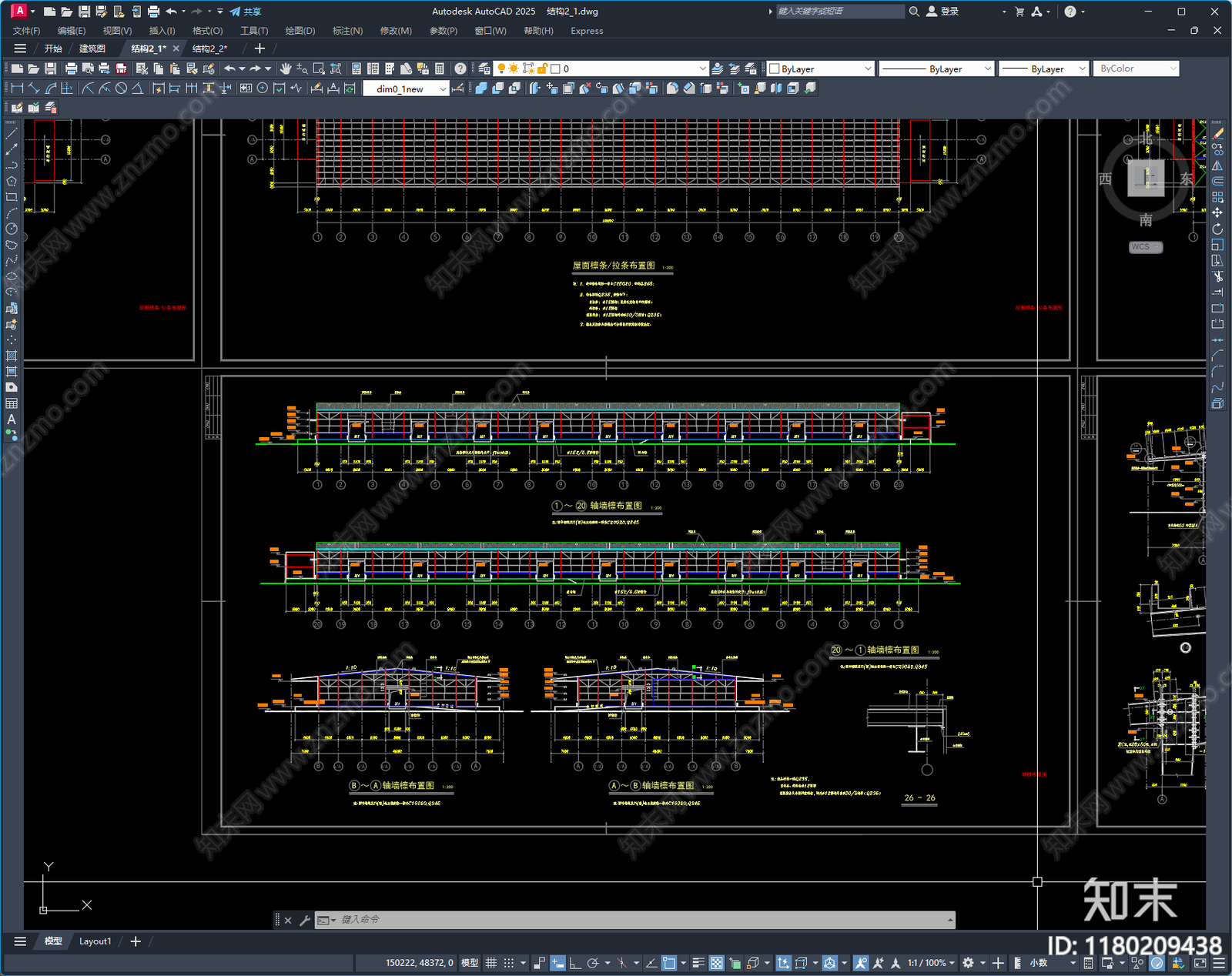Open the quick calculator icon
This screenshot has width=1232, height=976.
(440, 69)
